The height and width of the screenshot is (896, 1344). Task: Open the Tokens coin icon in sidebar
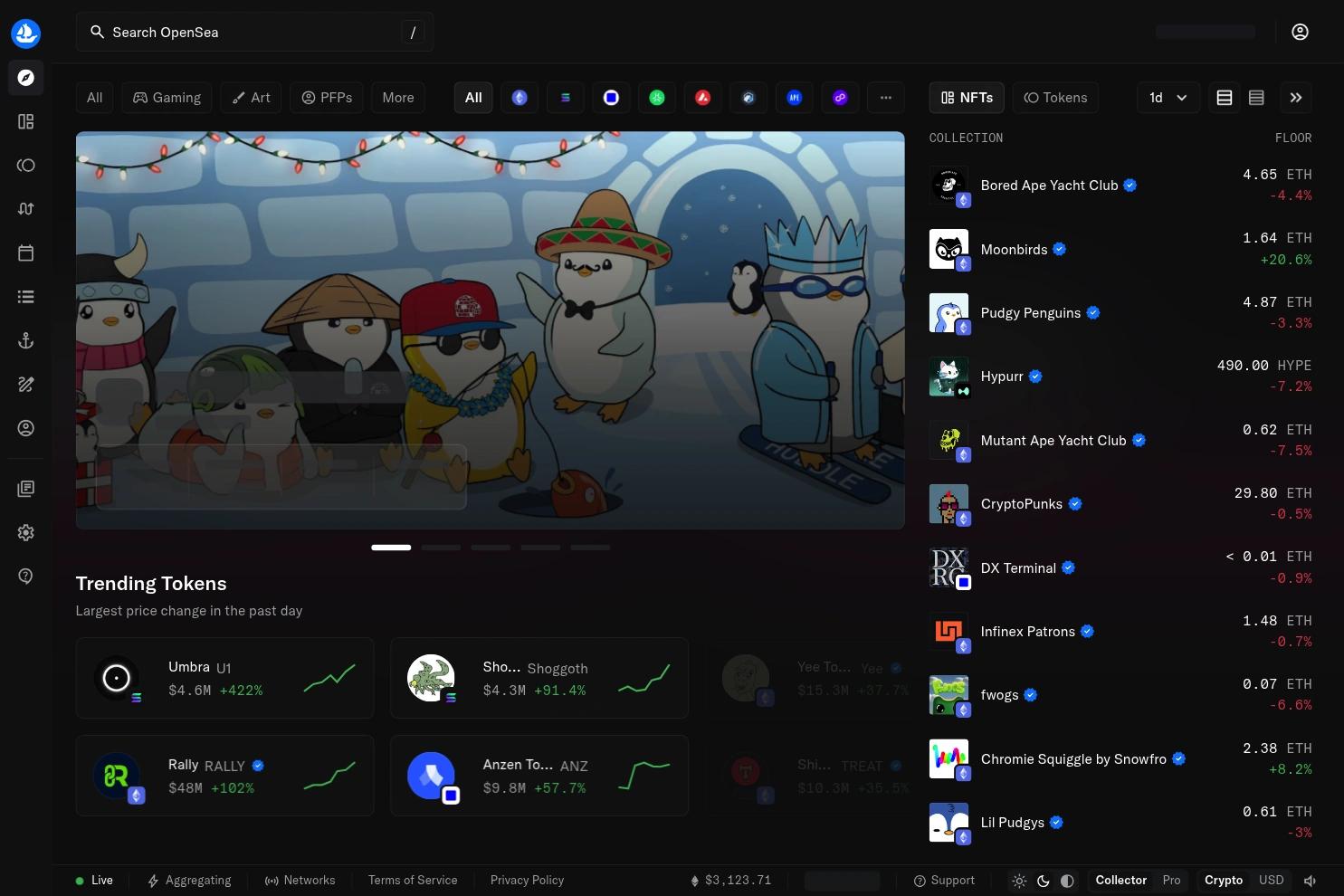point(26,166)
